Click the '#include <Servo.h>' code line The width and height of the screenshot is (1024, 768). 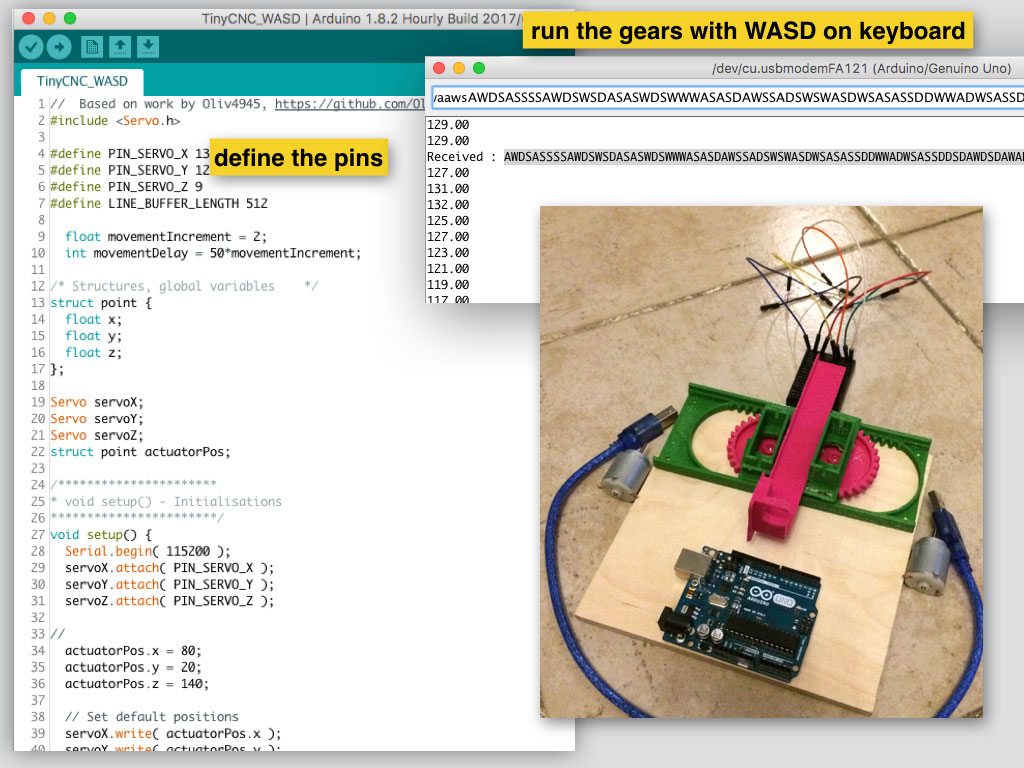(x=115, y=121)
